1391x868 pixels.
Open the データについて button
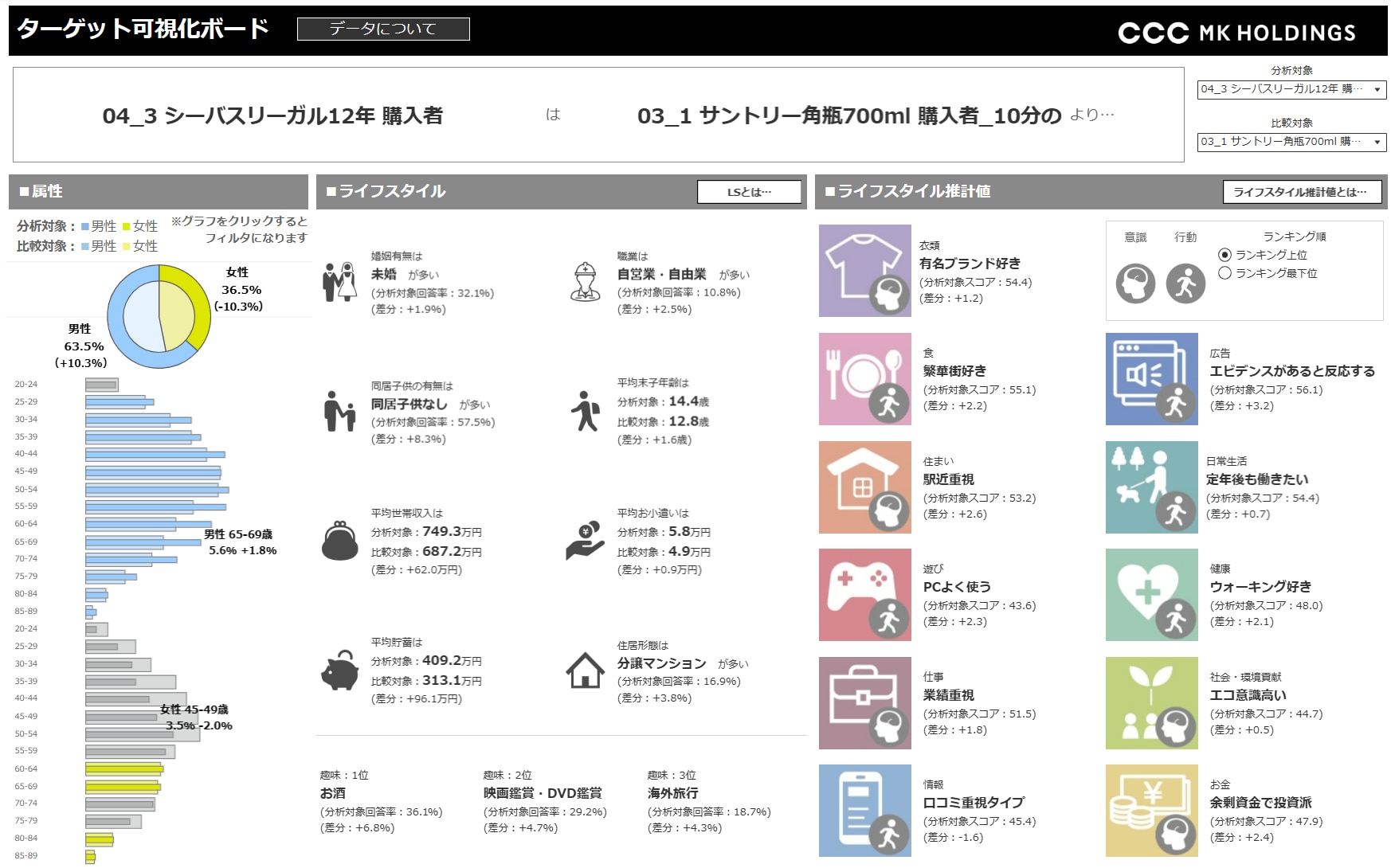[383, 29]
